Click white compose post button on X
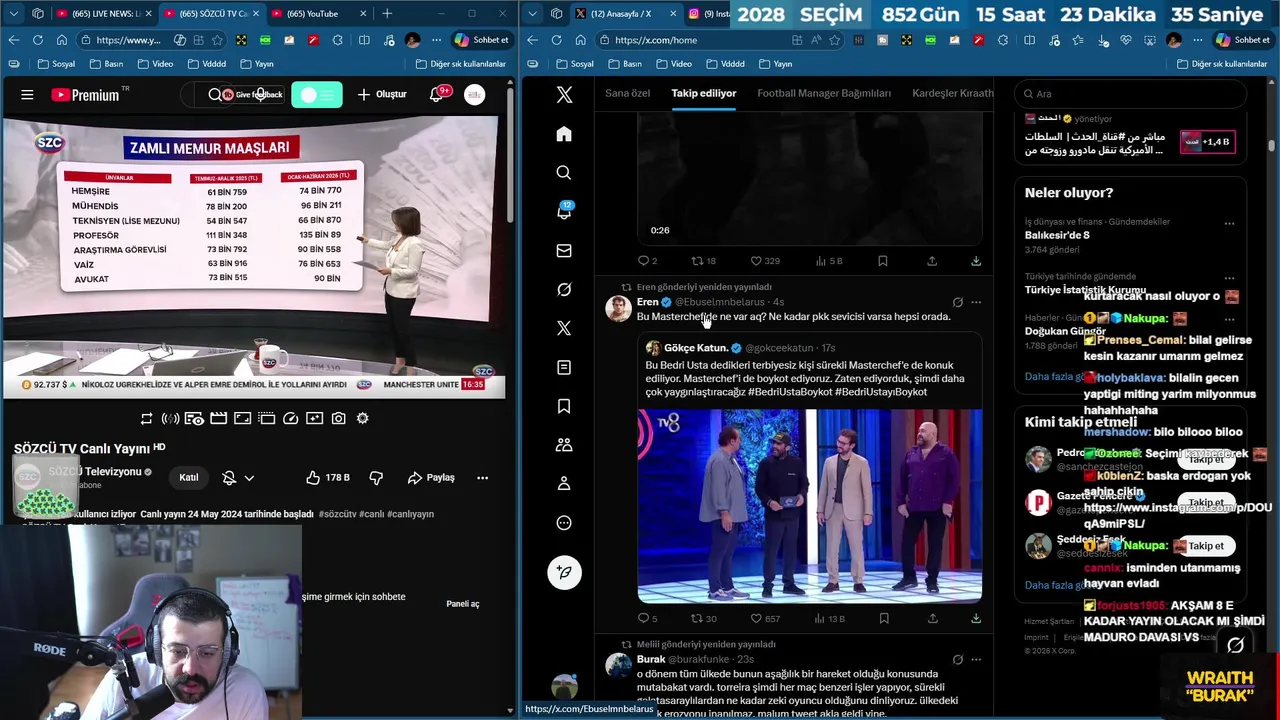 point(564,573)
